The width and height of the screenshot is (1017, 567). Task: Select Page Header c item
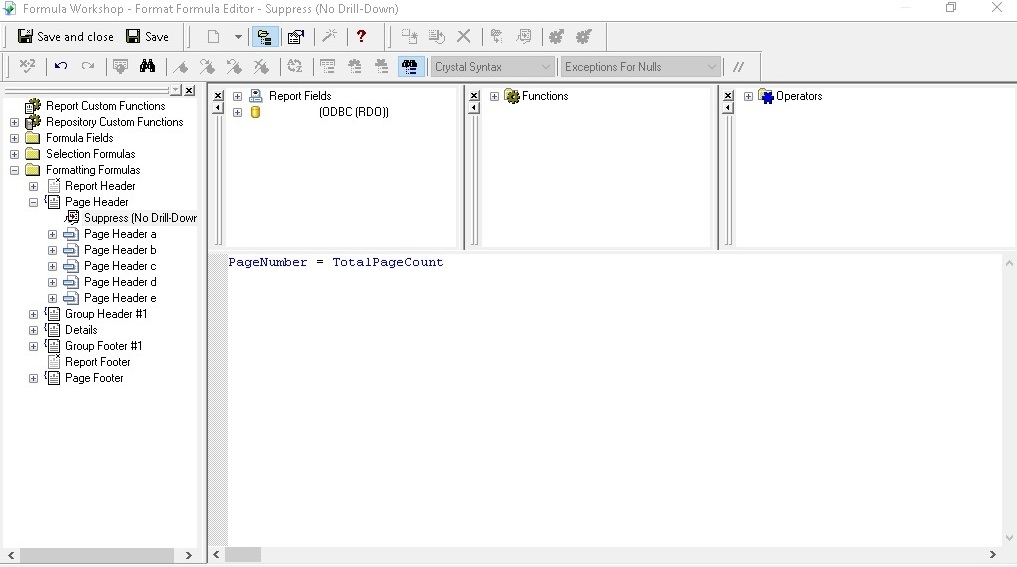pyautogui.click(x=120, y=266)
